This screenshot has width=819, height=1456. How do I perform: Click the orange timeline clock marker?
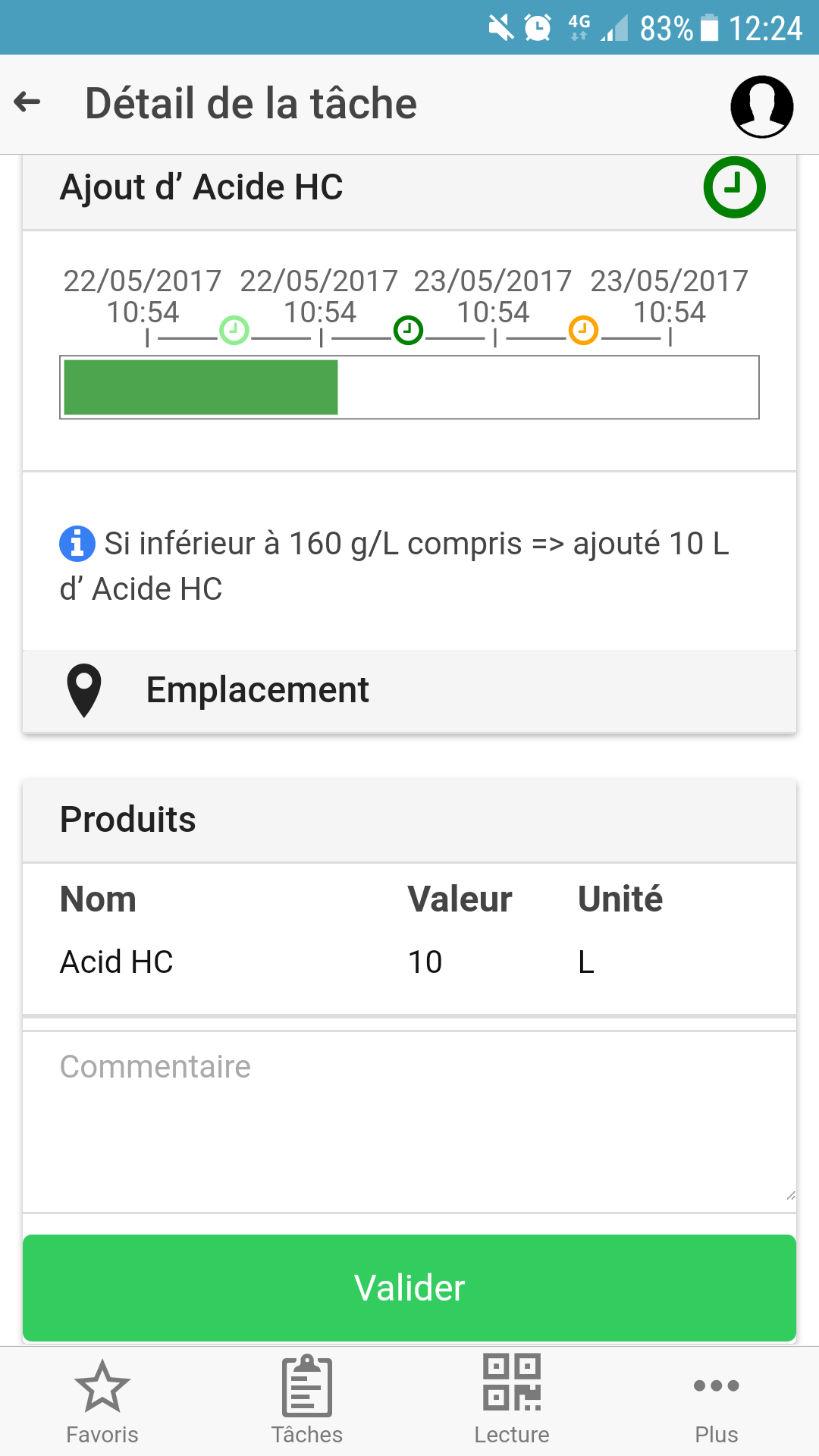(x=583, y=331)
